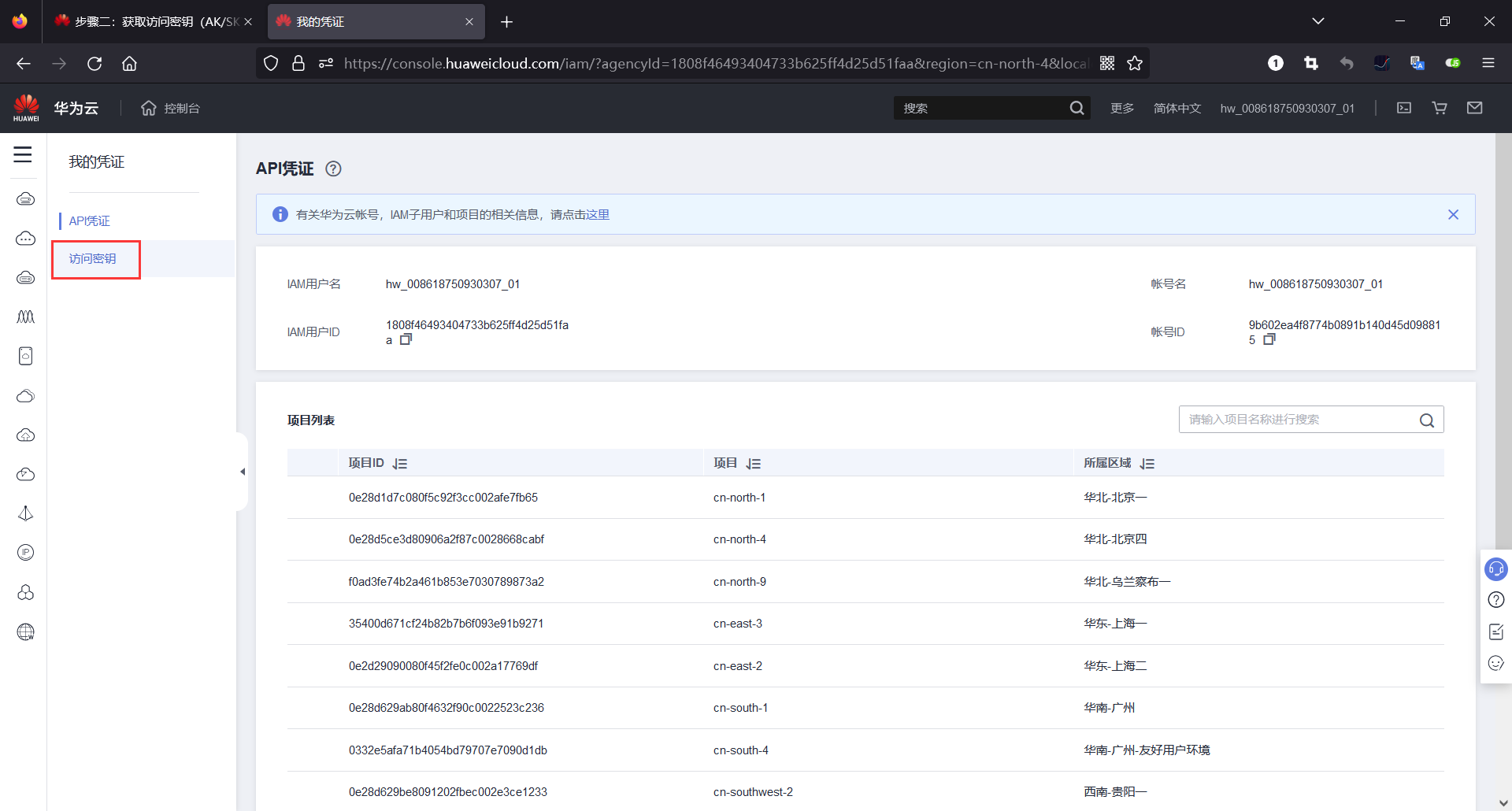The width and height of the screenshot is (1512, 811).
Task: Click the translate extension icon
Action: pyautogui.click(x=1417, y=64)
